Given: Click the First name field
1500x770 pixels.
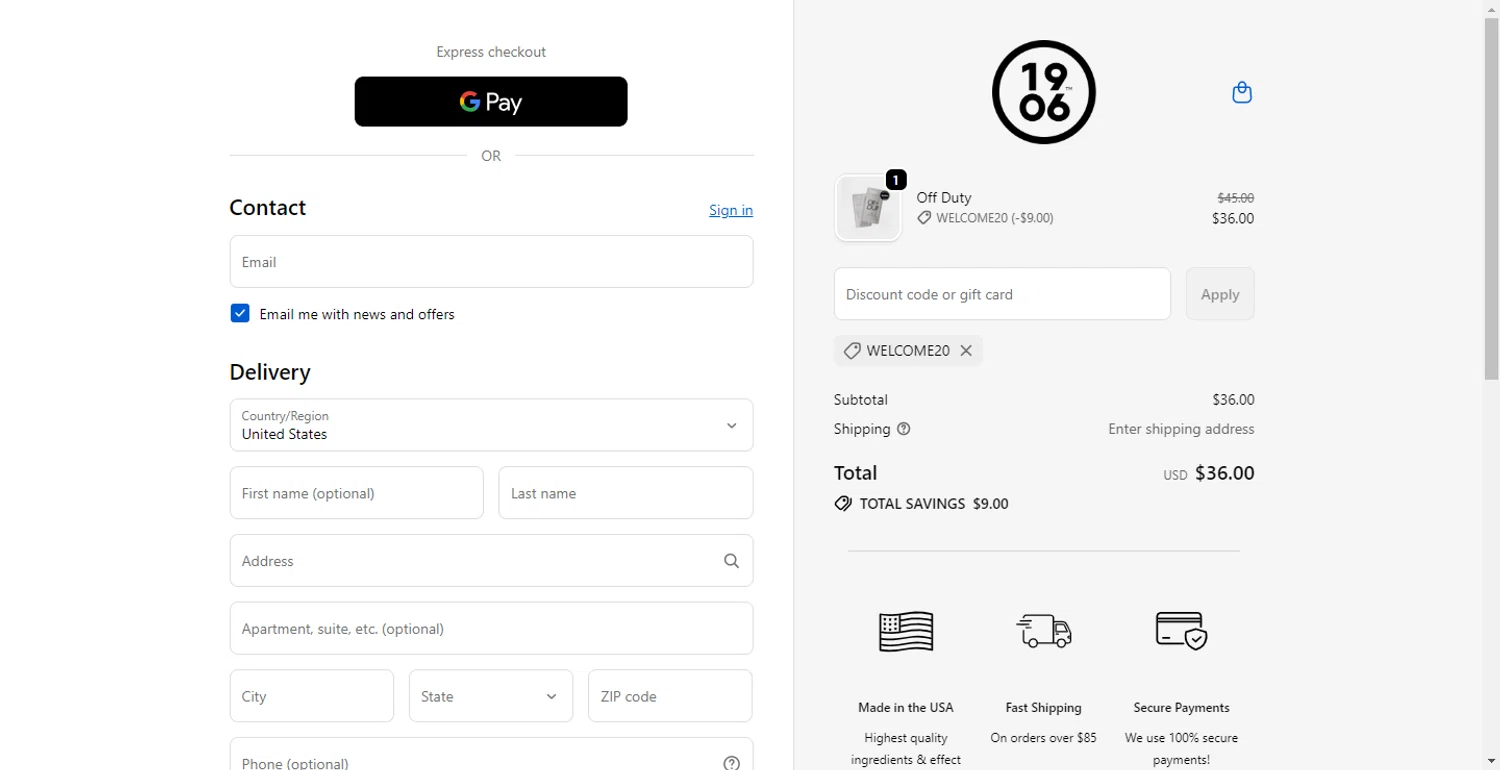Looking at the screenshot, I should coord(357,493).
